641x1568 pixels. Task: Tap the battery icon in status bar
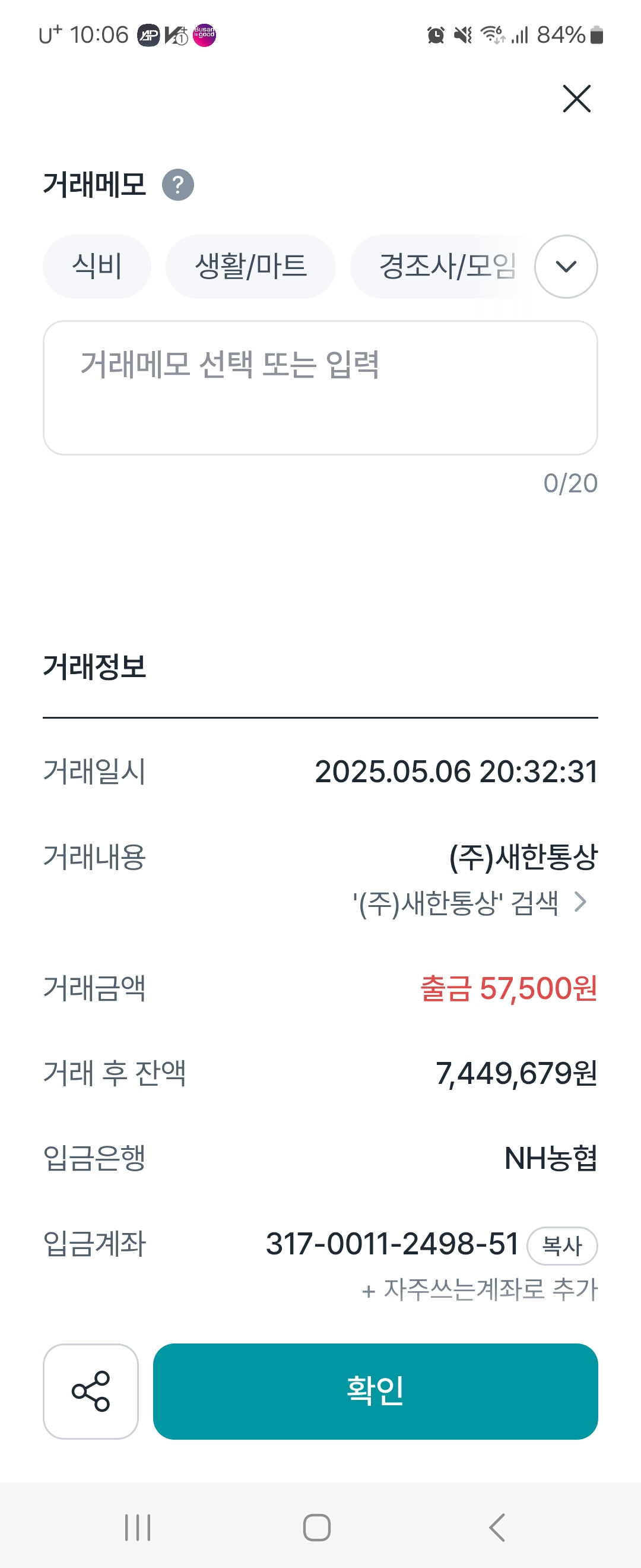point(596,35)
